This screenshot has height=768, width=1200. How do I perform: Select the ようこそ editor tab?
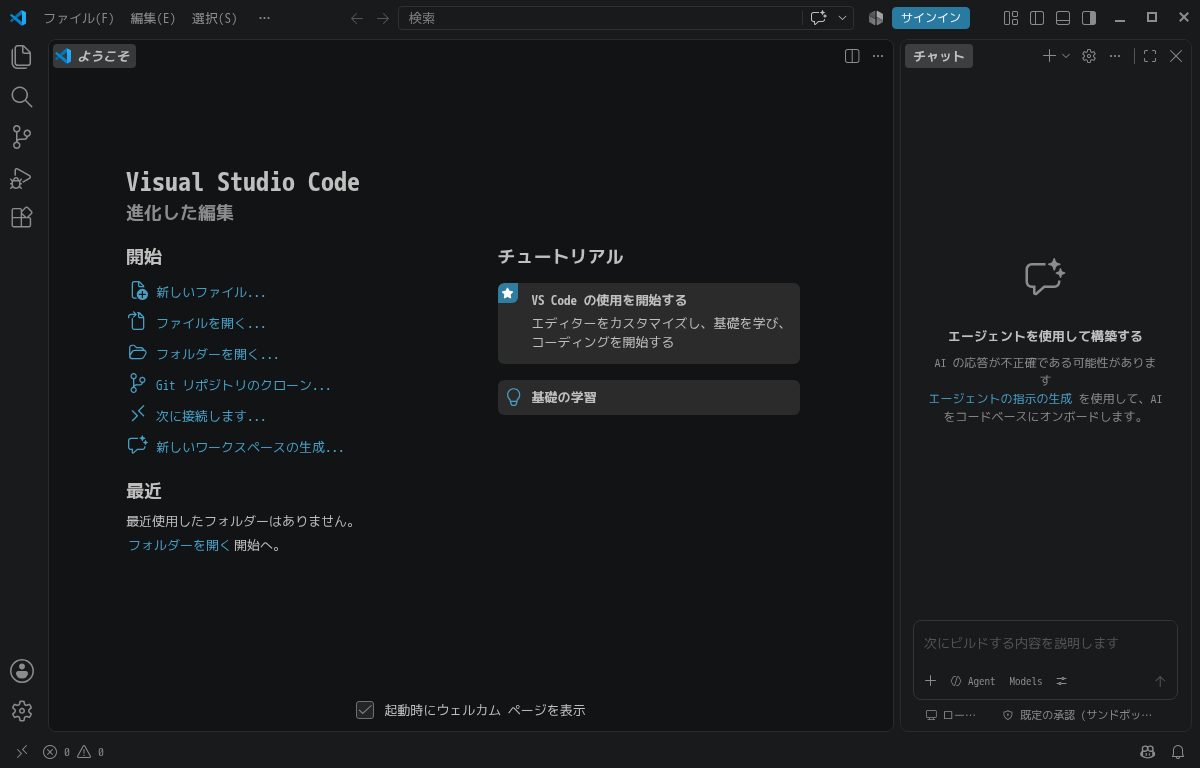[94, 56]
